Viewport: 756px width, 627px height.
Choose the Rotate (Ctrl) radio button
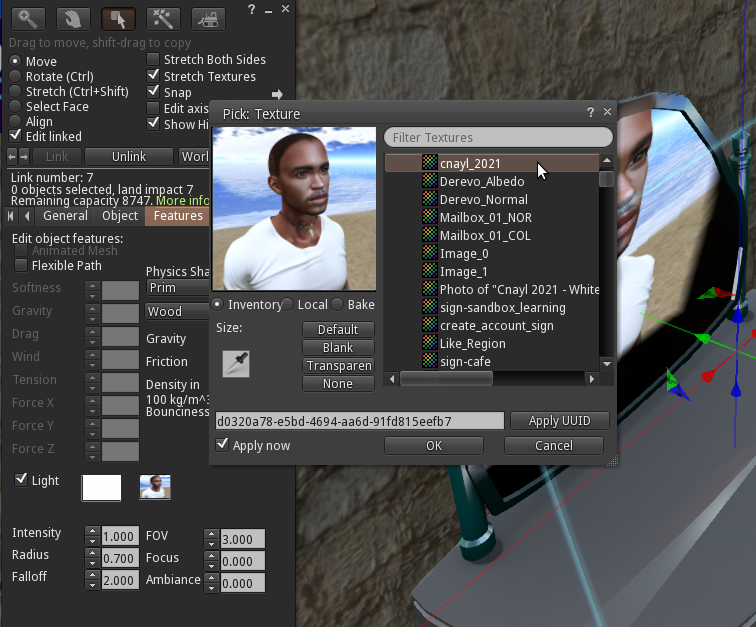click(16, 76)
